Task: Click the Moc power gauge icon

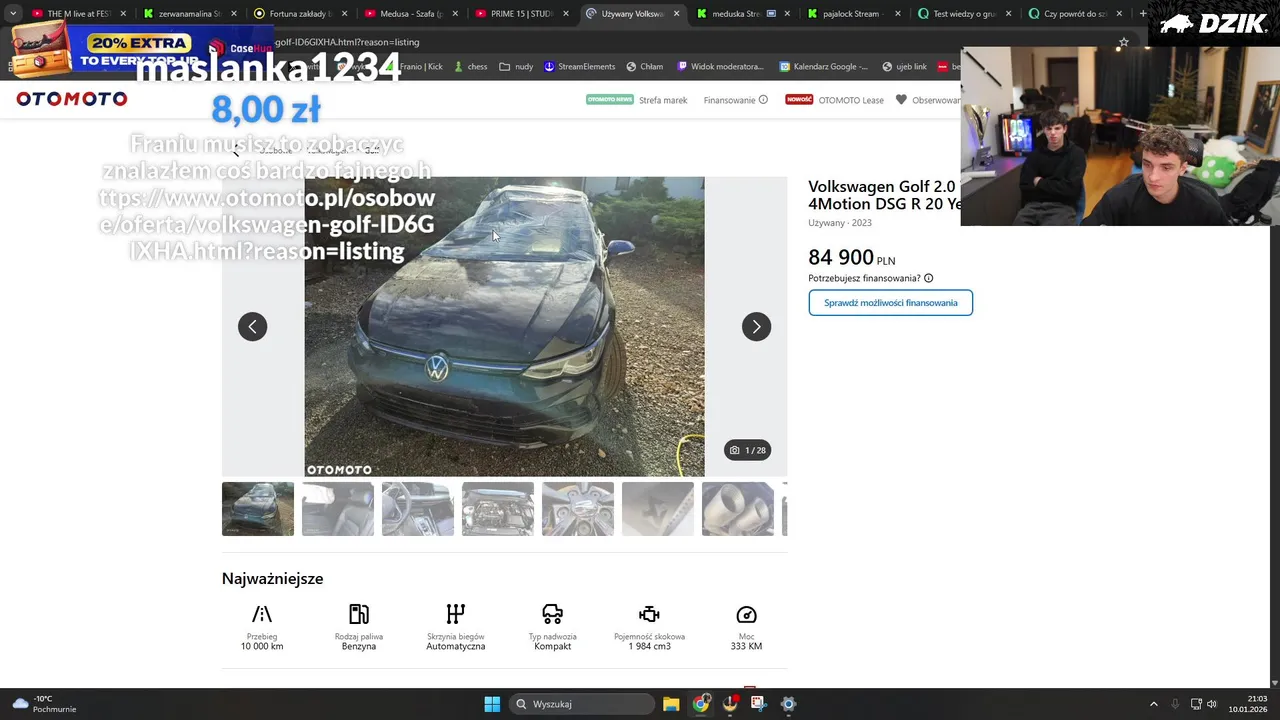Action: coord(746,614)
